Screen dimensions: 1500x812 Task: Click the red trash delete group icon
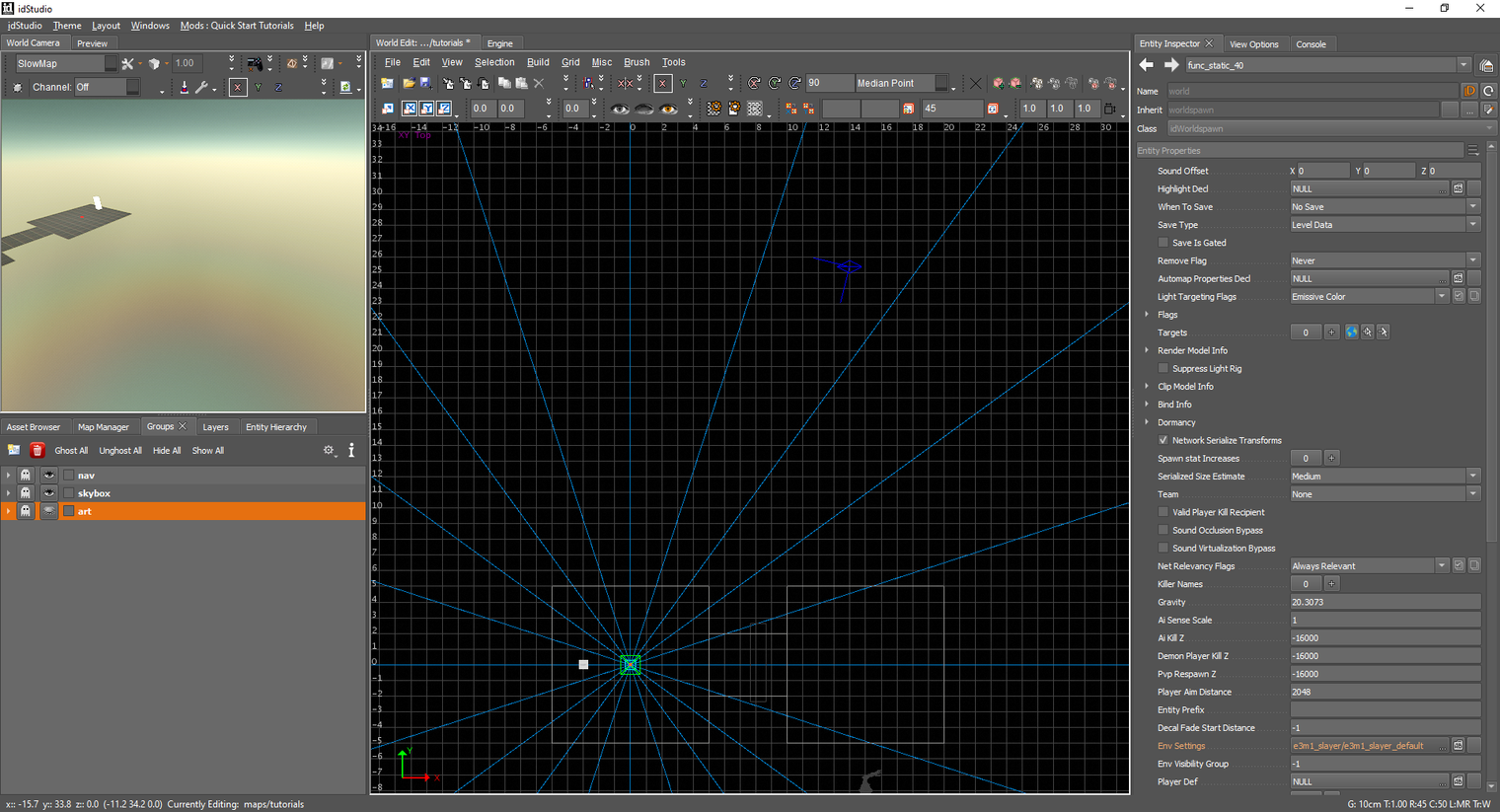point(37,450)
